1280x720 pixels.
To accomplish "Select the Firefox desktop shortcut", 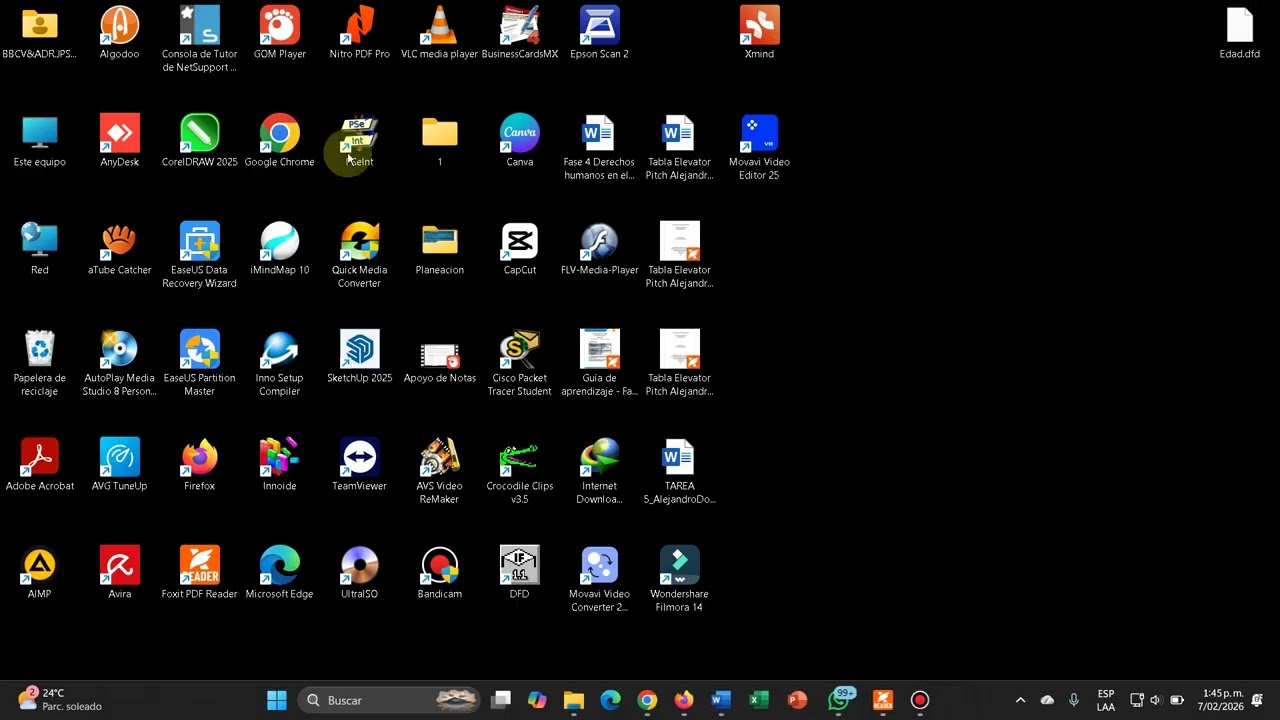I will (199, 457).
